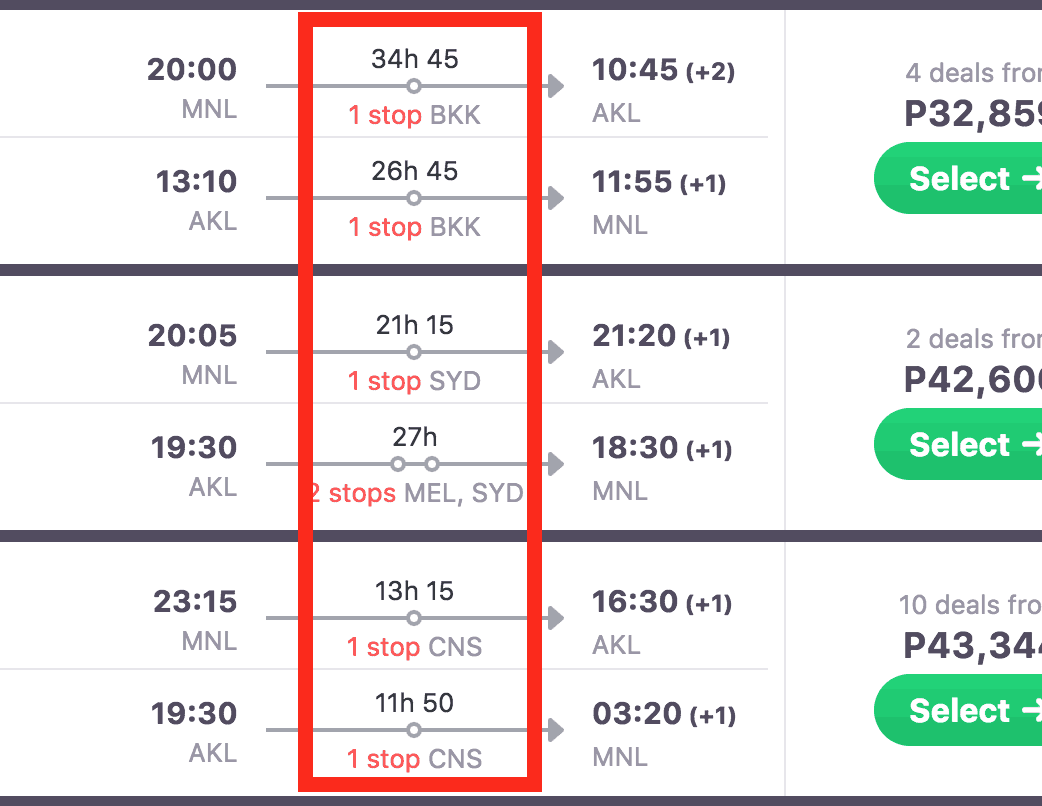Click the 20:00 MNL departure time
The image size is (1042, 806).
tap(192, 70)
